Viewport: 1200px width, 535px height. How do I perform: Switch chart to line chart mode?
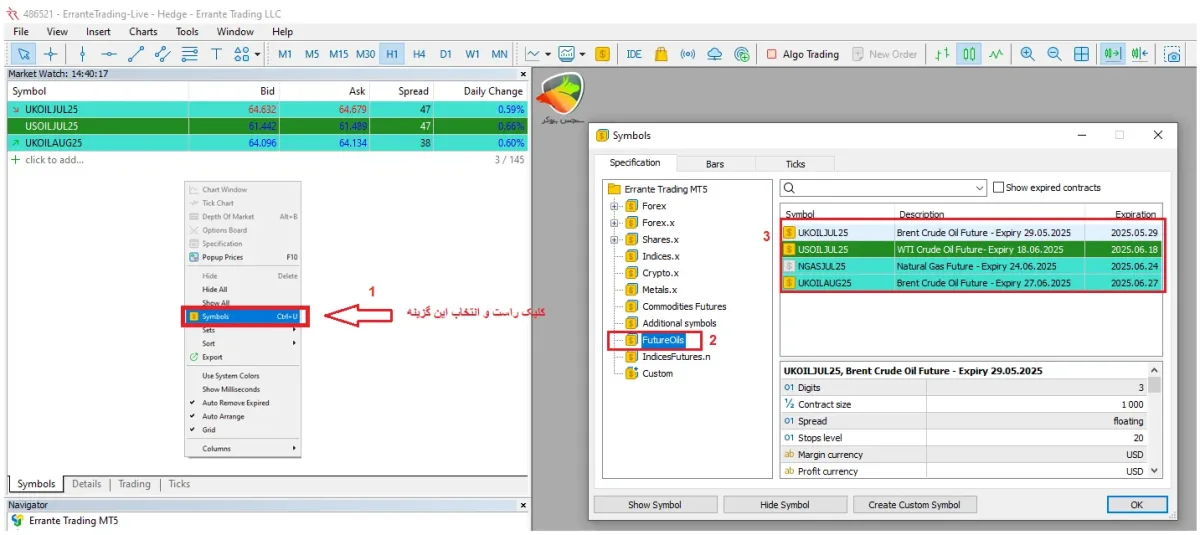click(x=996, y=54)
